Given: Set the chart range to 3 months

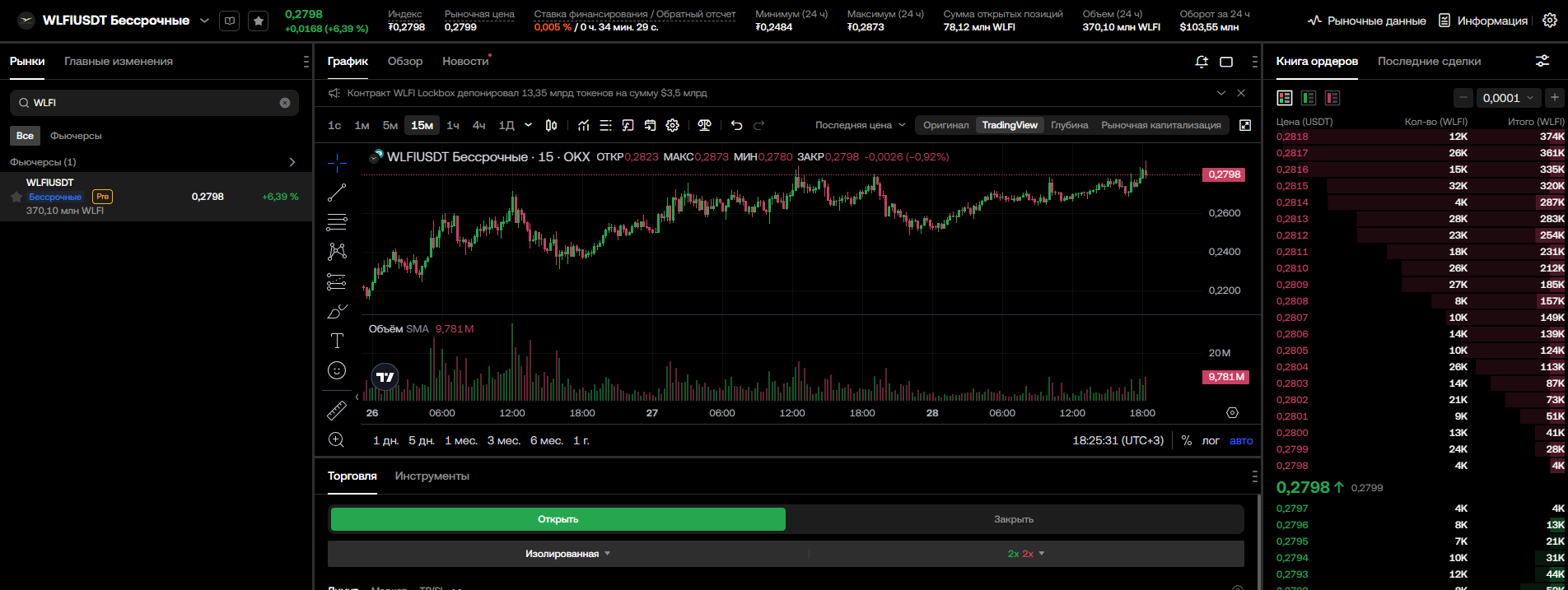Looking at the screenshot, I should pos(504,440).
